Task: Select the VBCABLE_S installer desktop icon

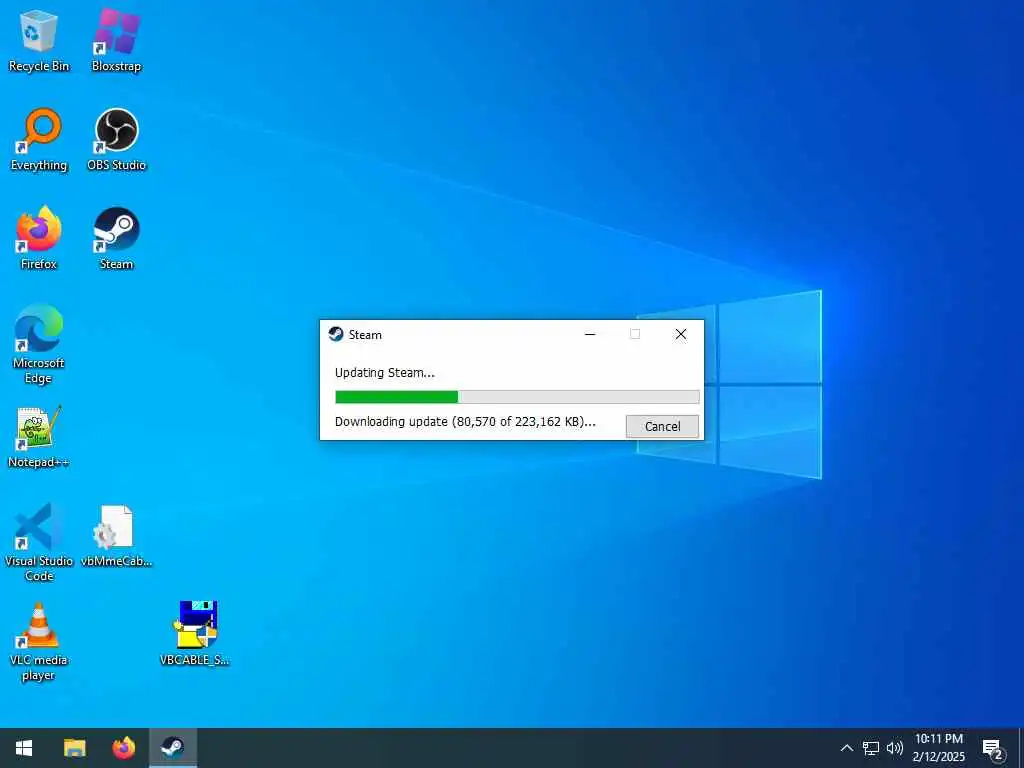Action: tap(195, 633)
